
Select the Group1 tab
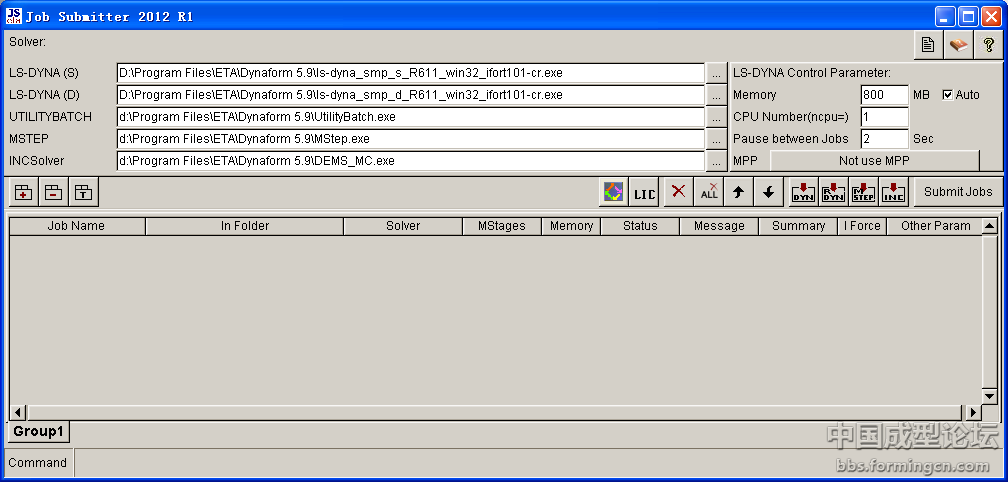coord(39,432)
